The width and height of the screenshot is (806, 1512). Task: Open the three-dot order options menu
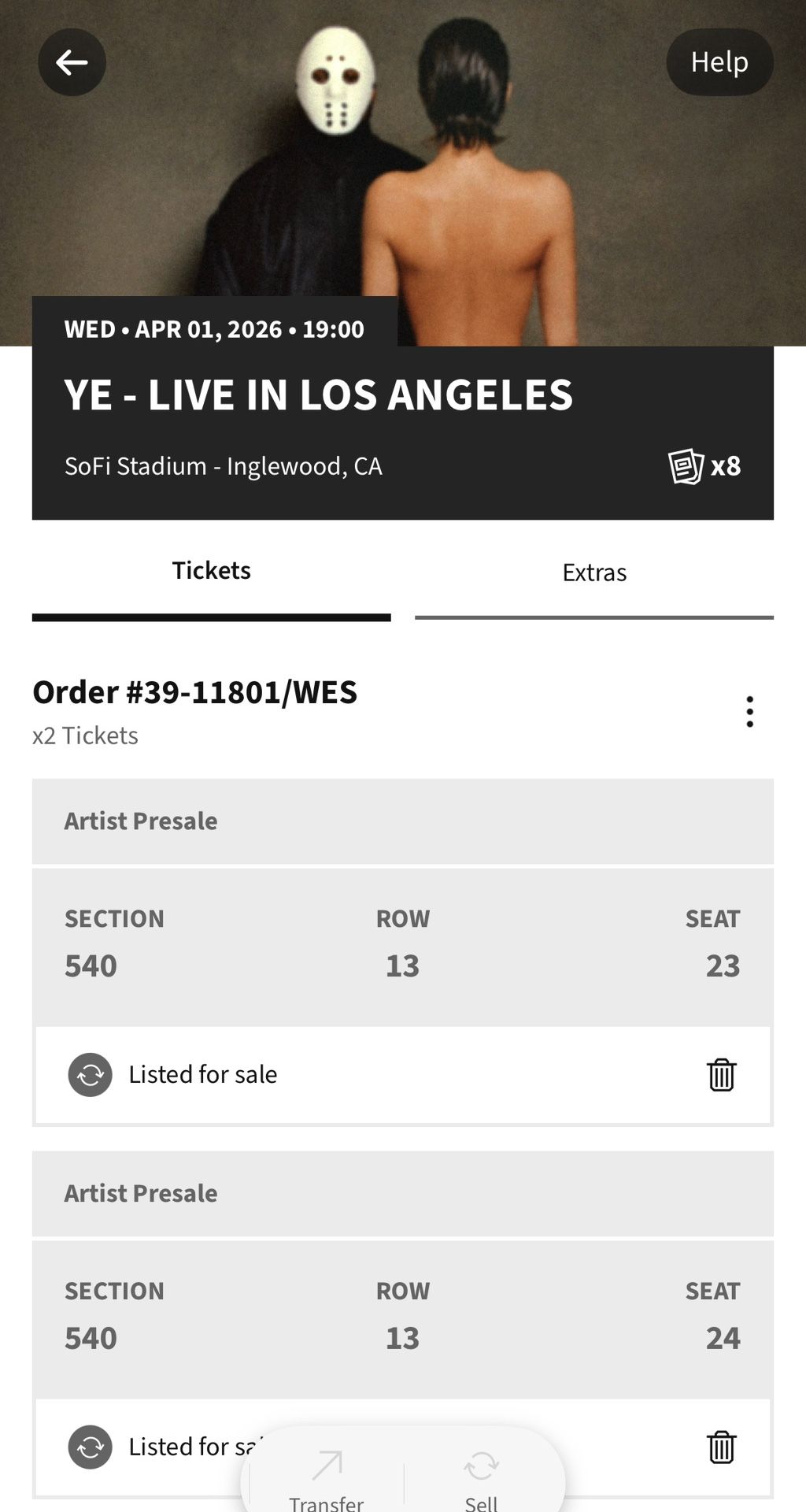tap(749, 712)
